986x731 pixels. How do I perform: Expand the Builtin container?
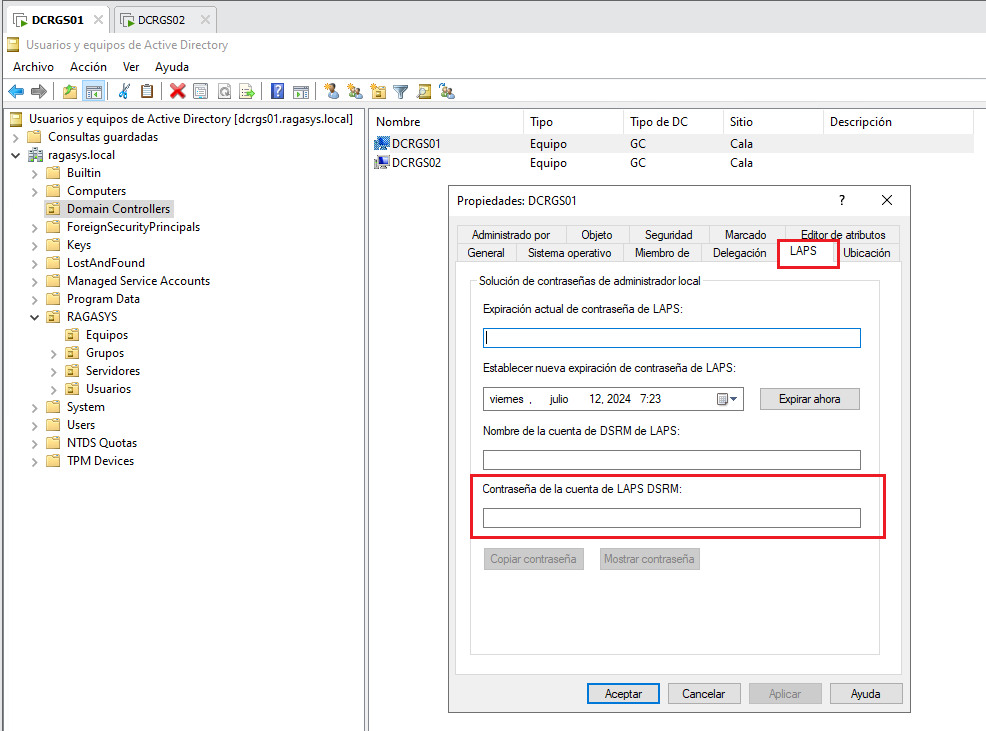[34, 172]
